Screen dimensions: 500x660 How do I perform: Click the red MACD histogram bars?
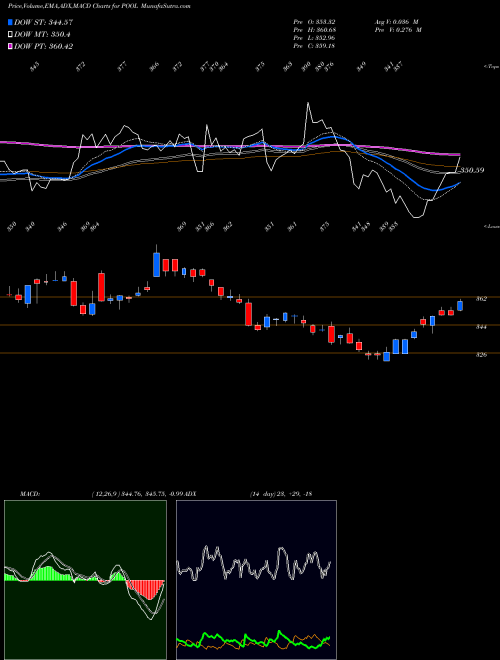coord(145,589)
